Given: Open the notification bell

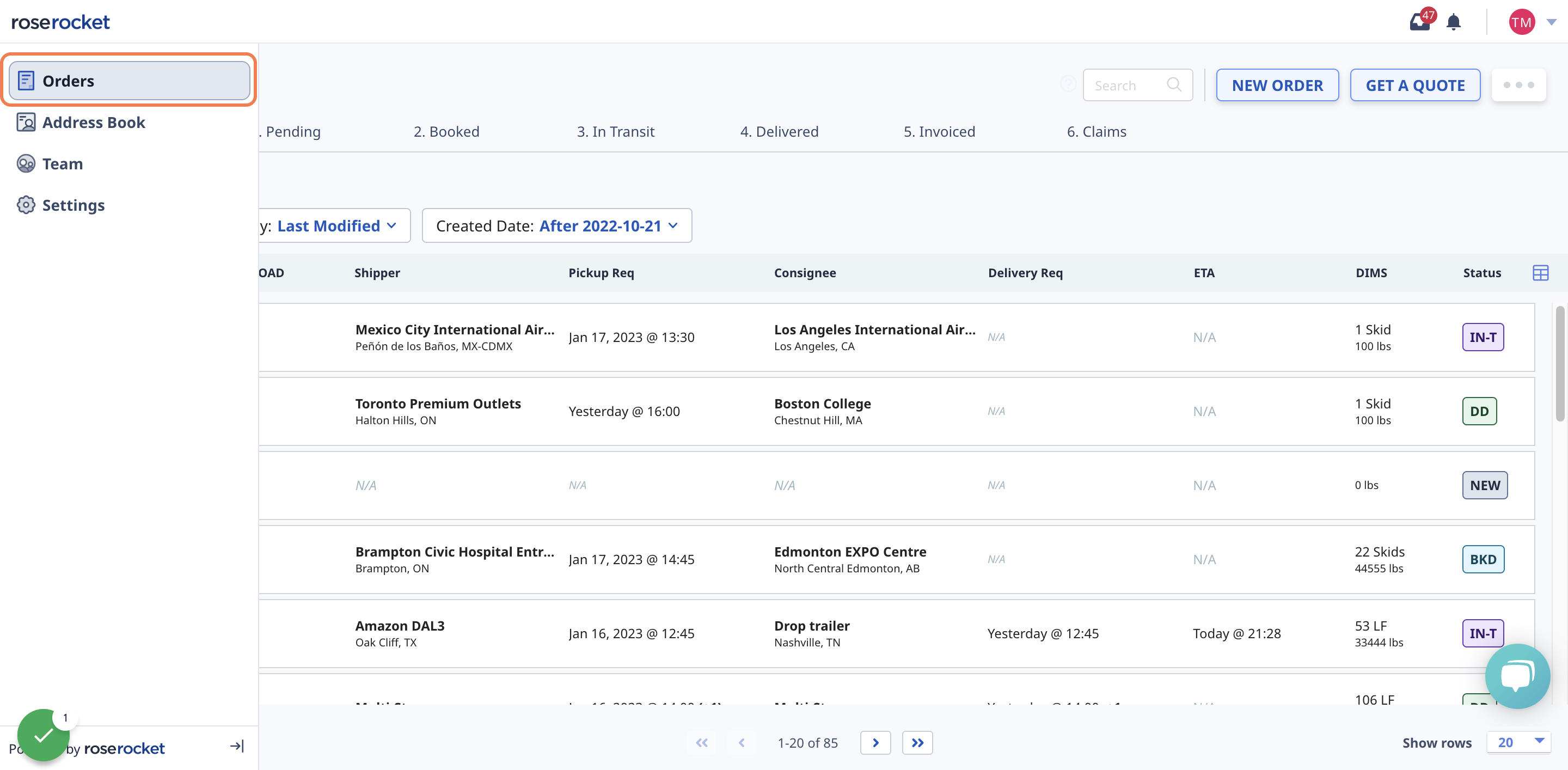Looking at the screenshot, I should click(1454, 22).
